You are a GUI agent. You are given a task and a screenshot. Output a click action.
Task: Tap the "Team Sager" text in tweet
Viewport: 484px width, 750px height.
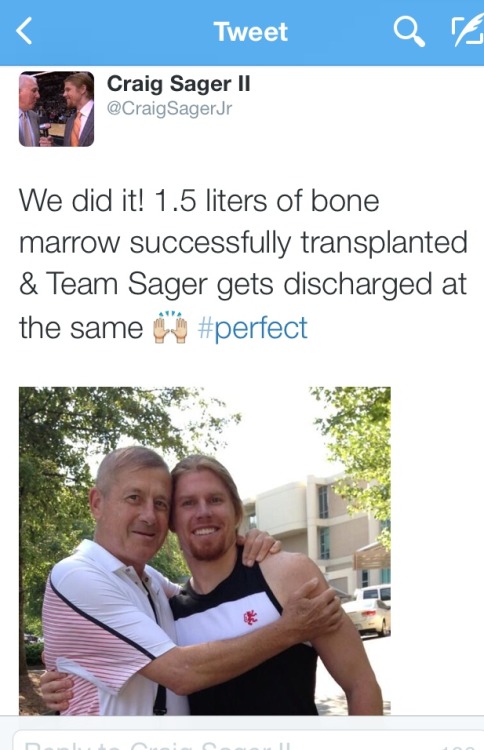(x=127, y=285)
